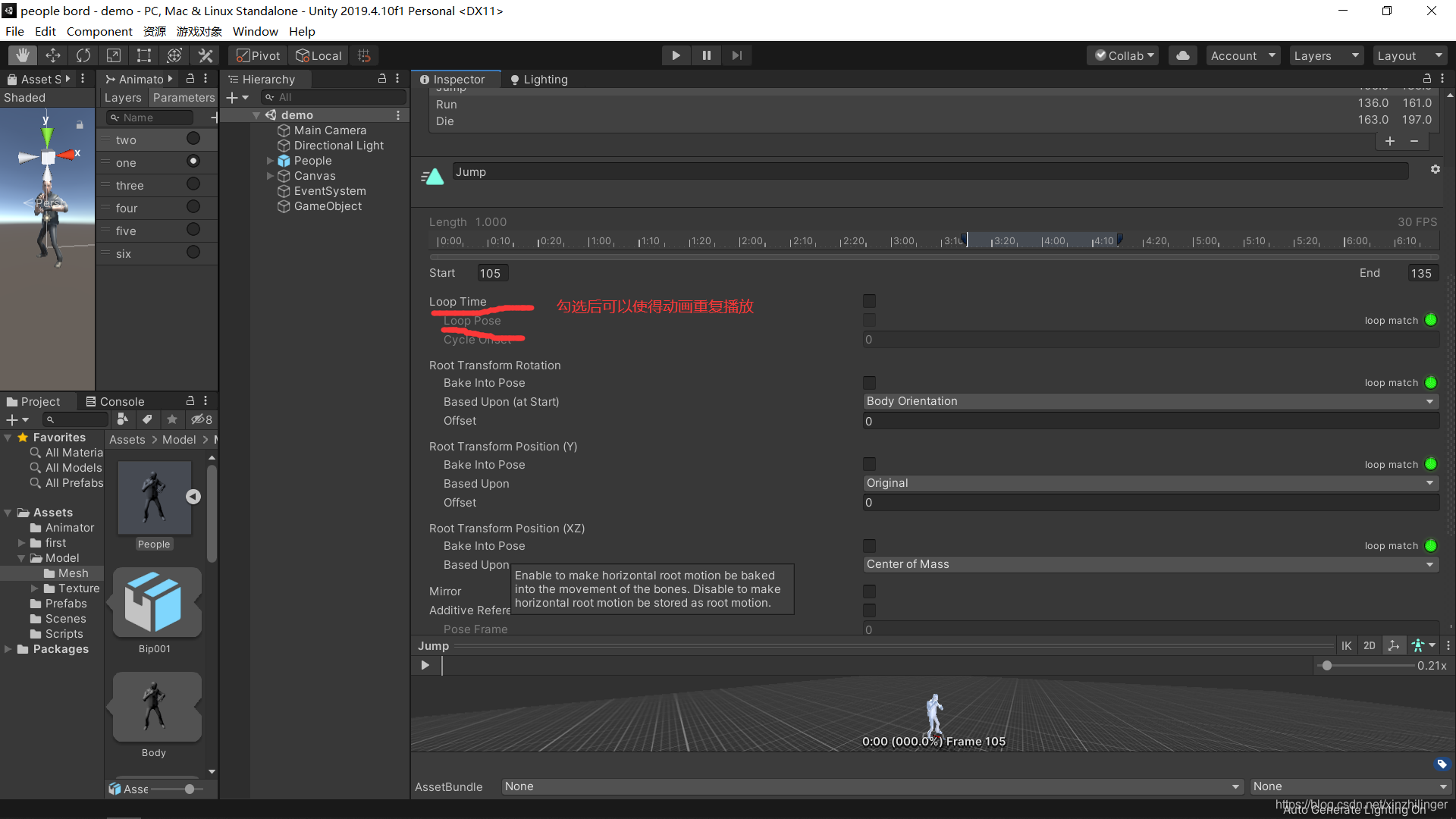The height and width of the screenshot is (819, 1456).
Task: Switch to the Console tab
Action: (115, 401)
